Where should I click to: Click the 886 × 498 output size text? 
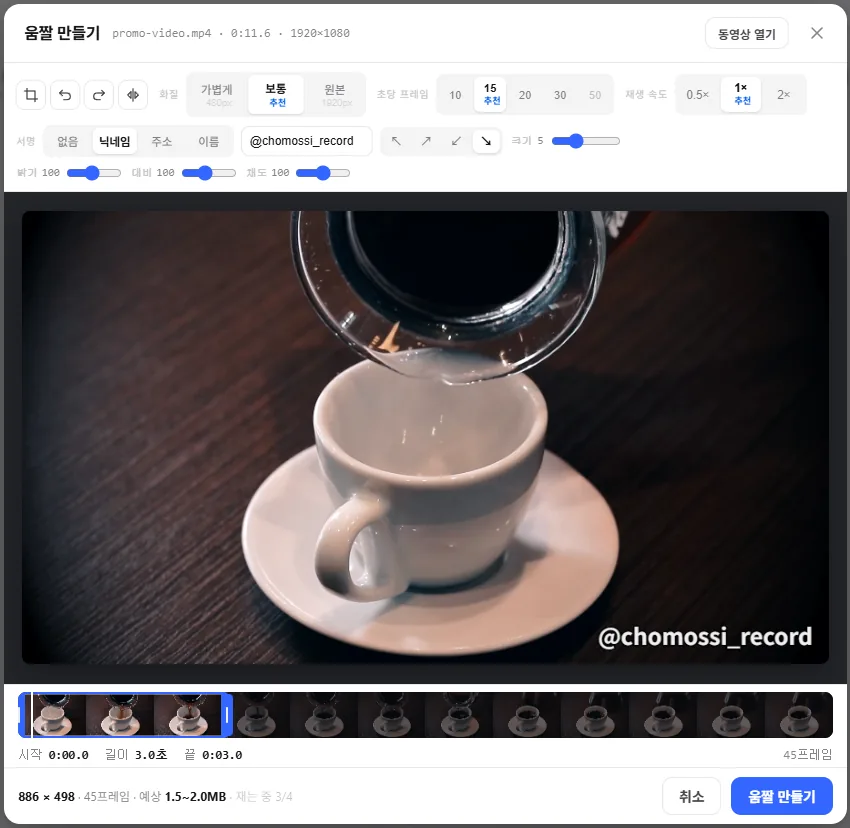47,797
